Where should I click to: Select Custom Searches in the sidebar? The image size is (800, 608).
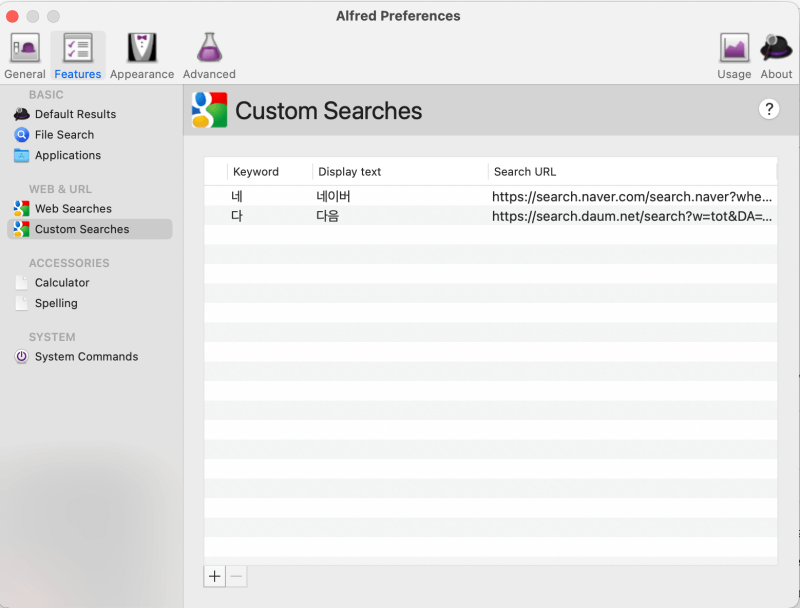point(90,229)
